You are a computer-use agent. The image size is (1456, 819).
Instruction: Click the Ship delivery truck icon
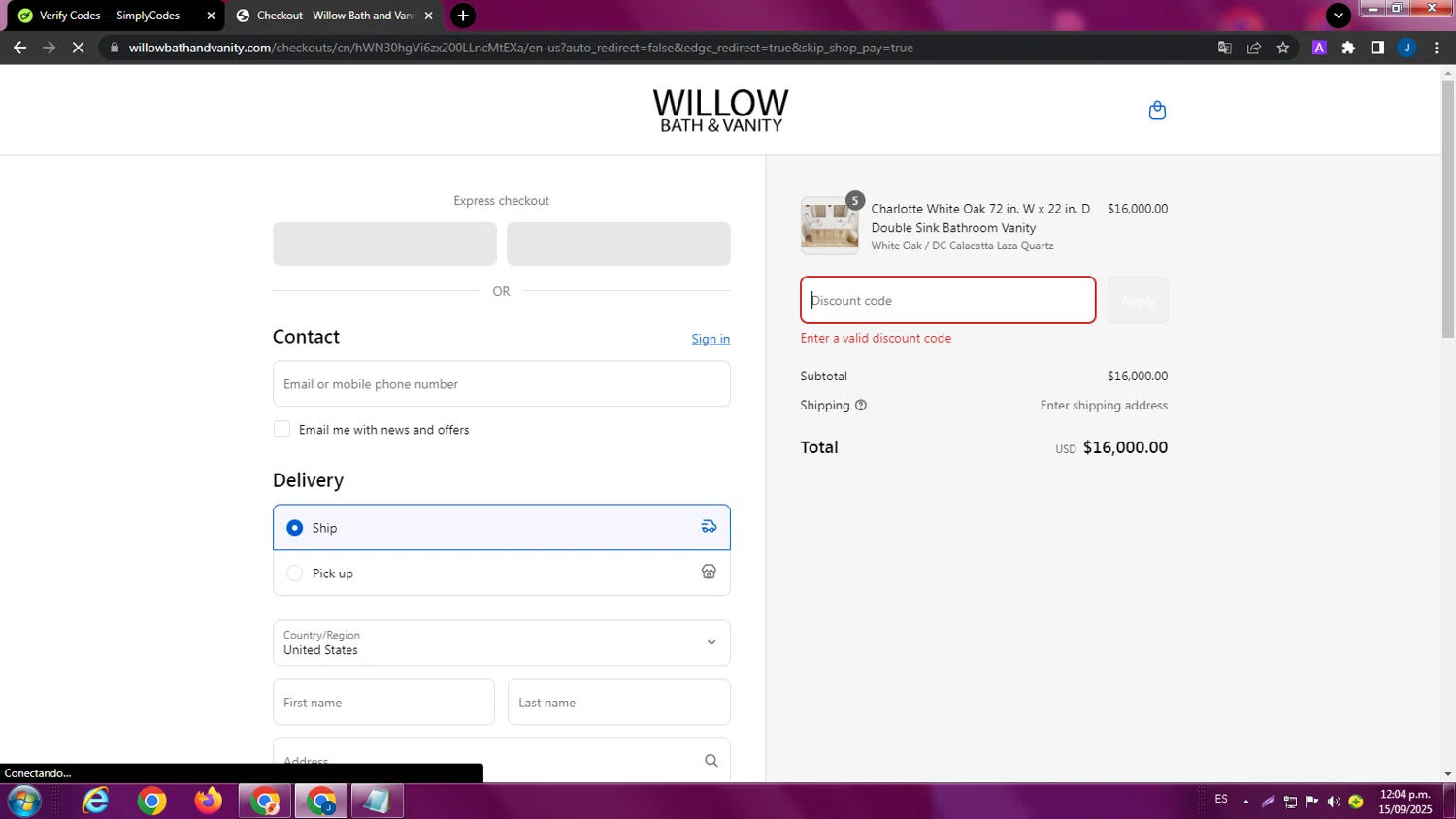[710, 527]
